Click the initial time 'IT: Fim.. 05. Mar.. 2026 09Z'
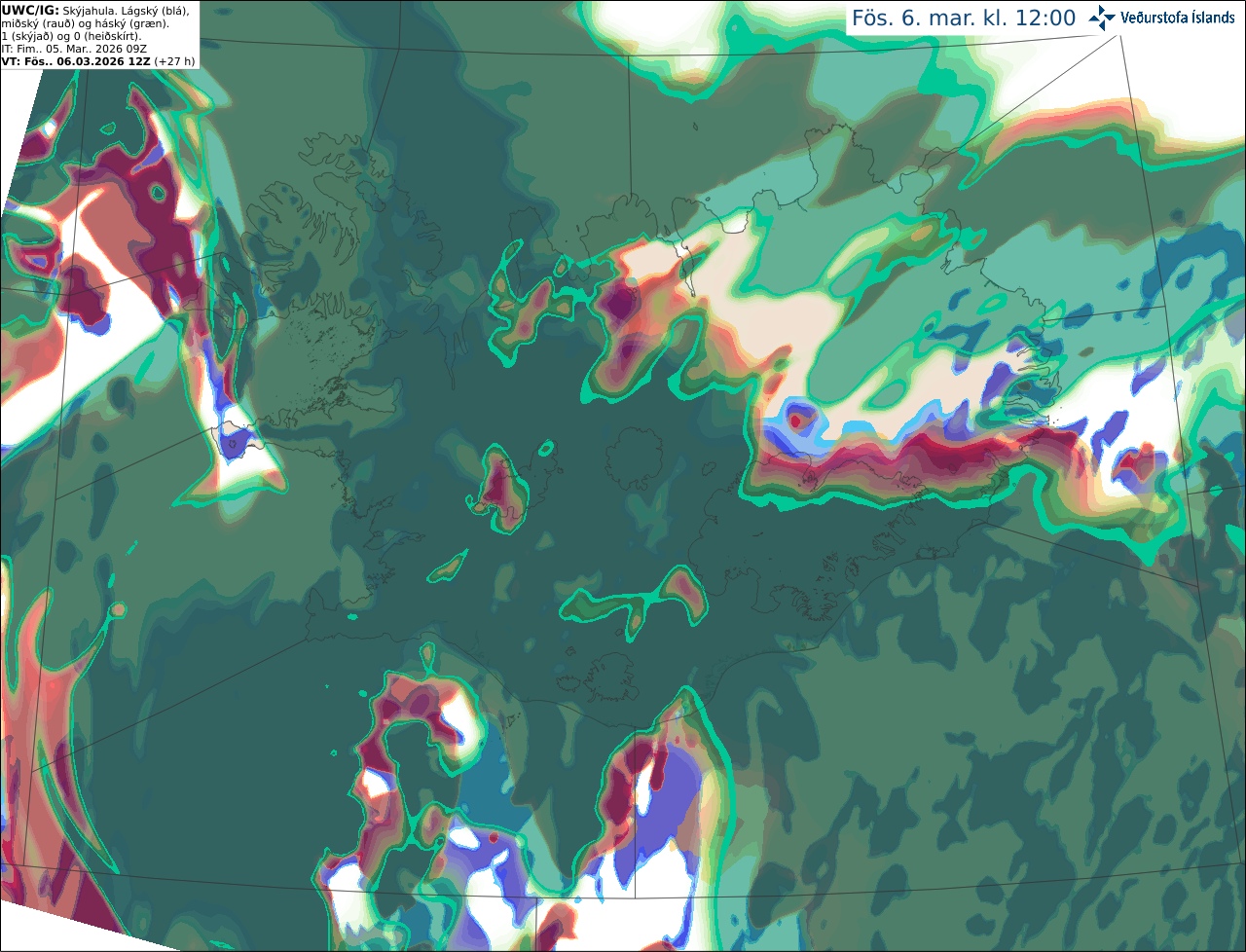This screenshot has height=952, width=1246. (x=74, y=49)
